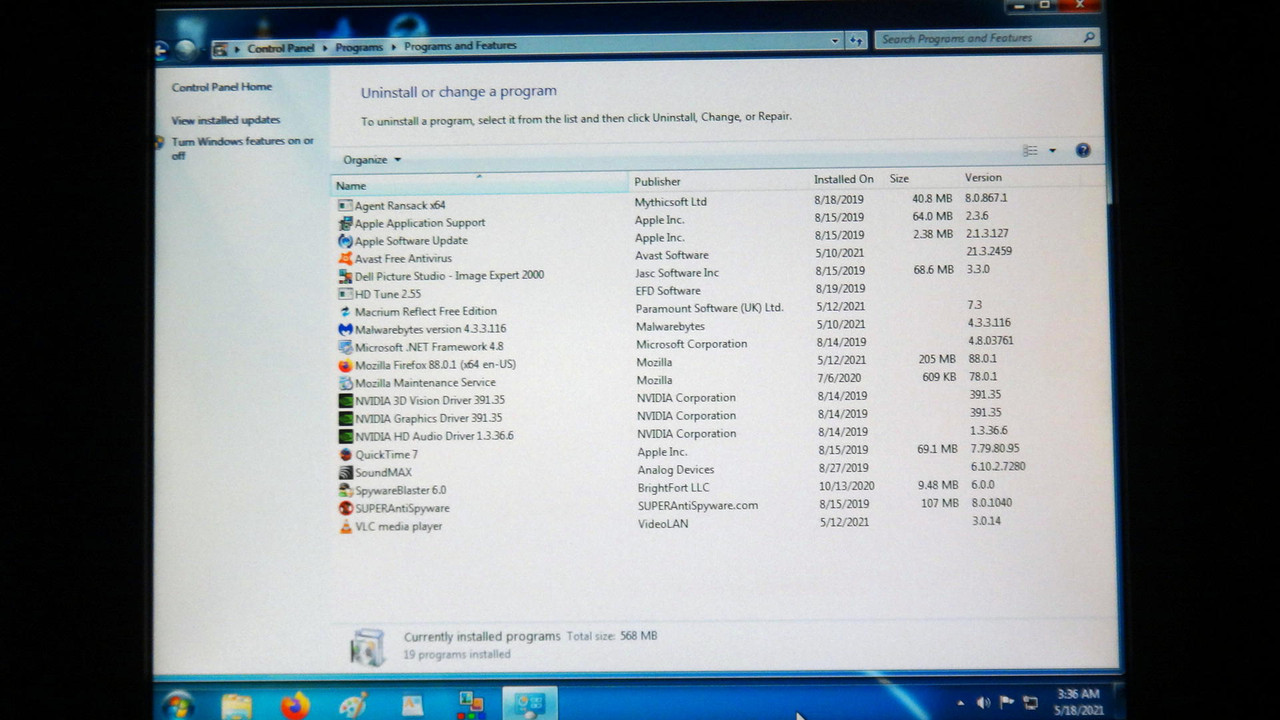Image resolution: width=1280 pixels, height=720 pixels.
Task: Click publisher VideoLAN
Action: (663, 524)
